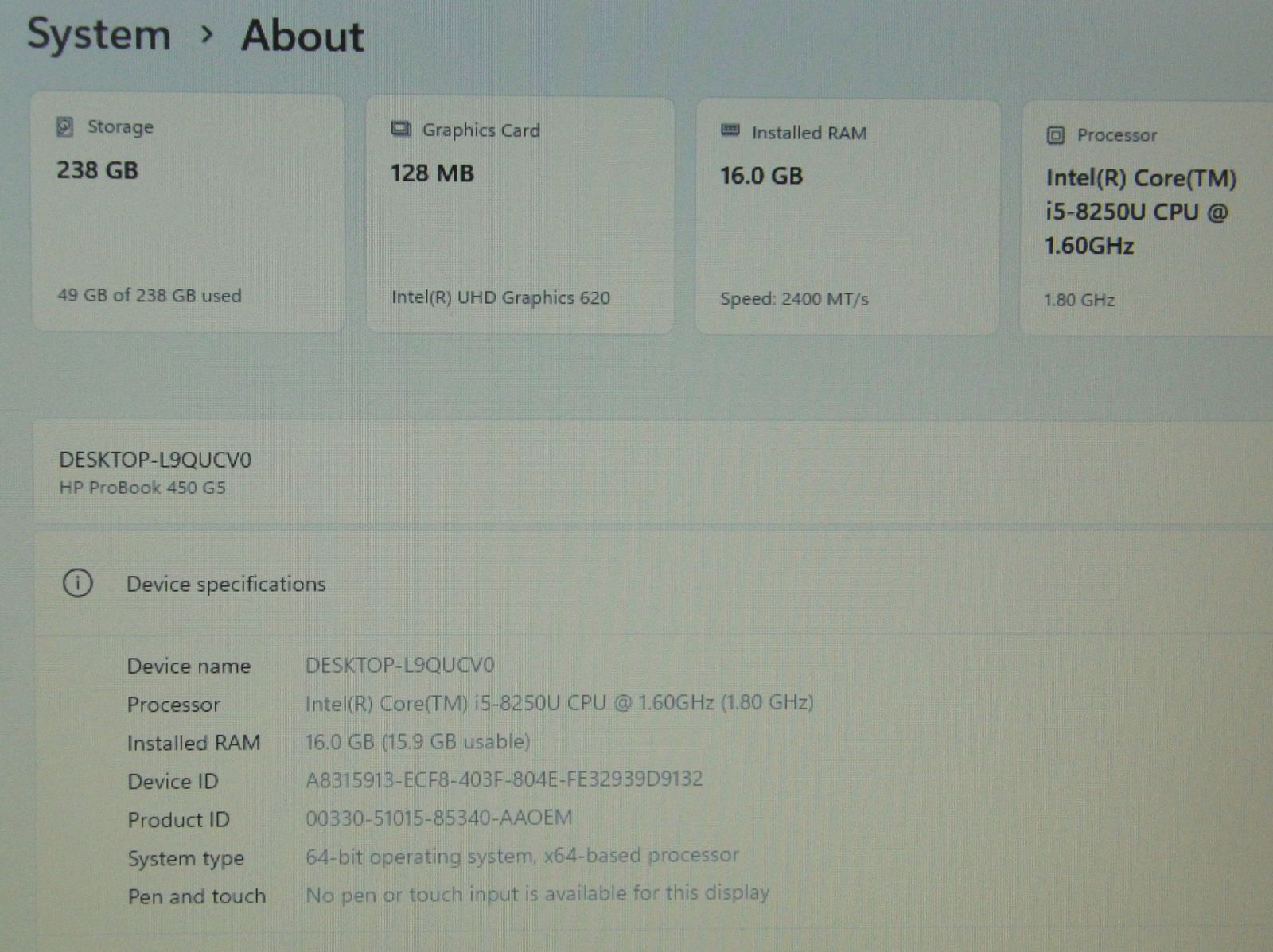The width and height of the screenshot is (1273, 952).
Task: Click the breadcrumb chevron arrow
Action: [207, 35]
